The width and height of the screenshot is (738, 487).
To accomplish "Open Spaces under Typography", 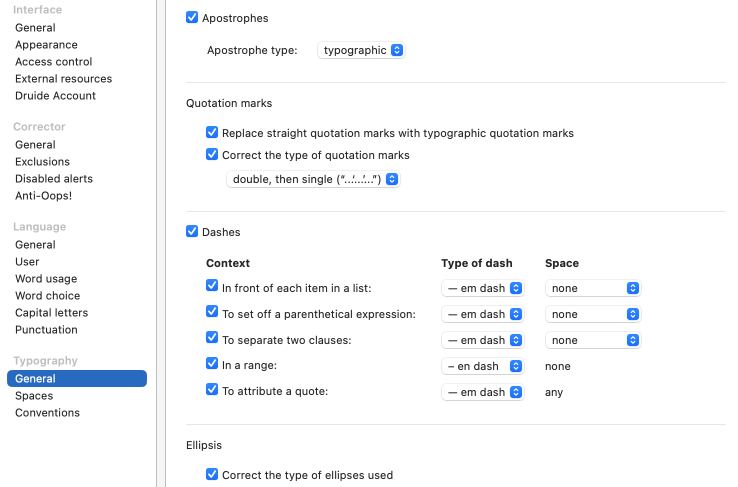I will [34, 396].
